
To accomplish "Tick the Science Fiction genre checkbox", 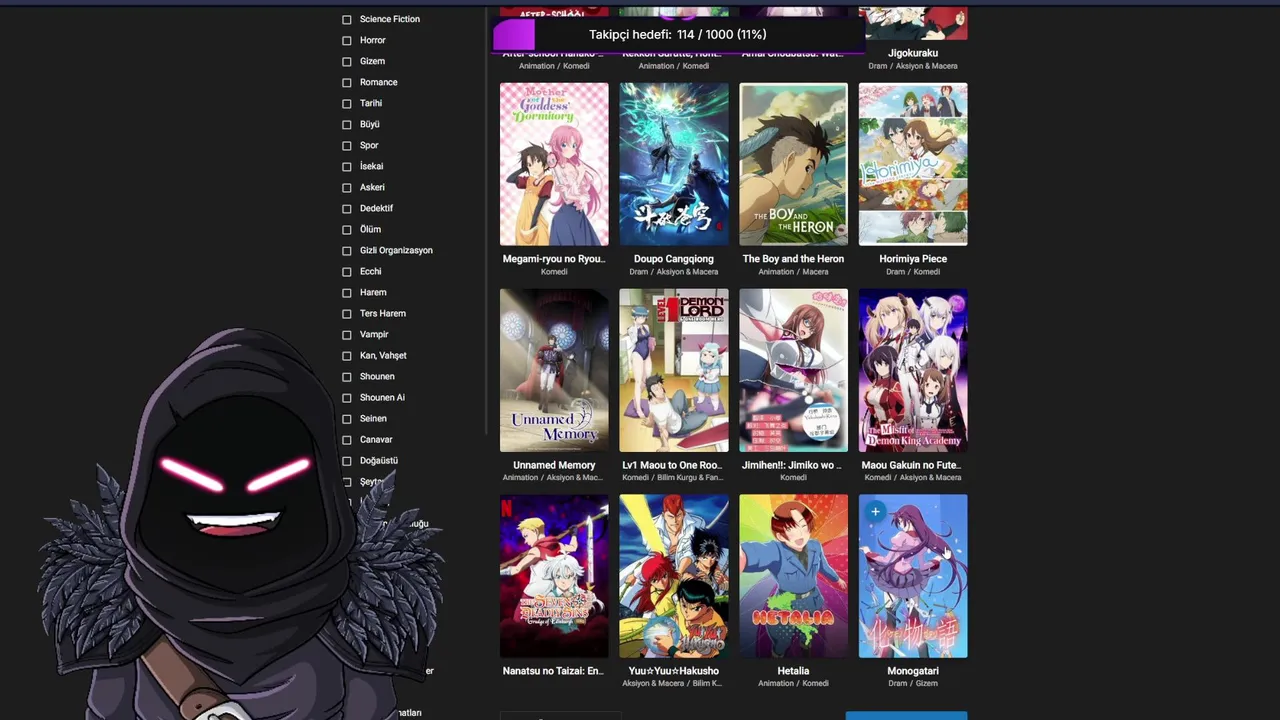I will tap(347, 19).
